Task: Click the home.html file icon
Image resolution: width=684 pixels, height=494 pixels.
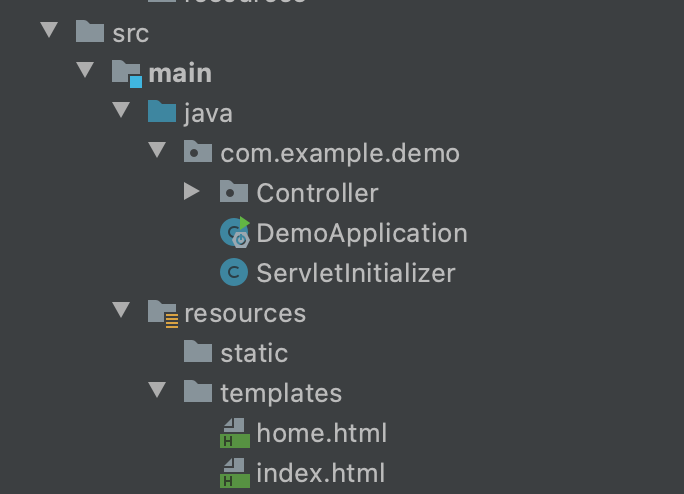Action: pyautogui.click(x=234, y=432)
